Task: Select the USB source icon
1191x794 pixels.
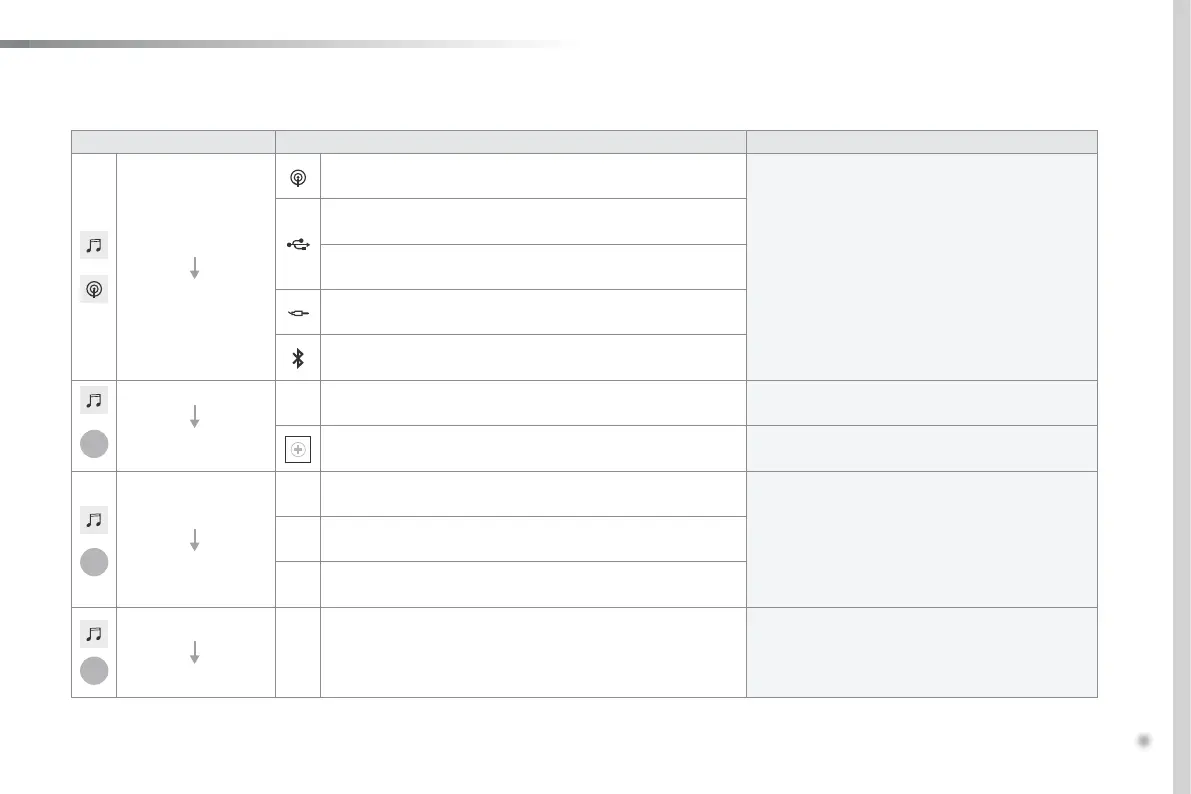Action: [298, 243]
